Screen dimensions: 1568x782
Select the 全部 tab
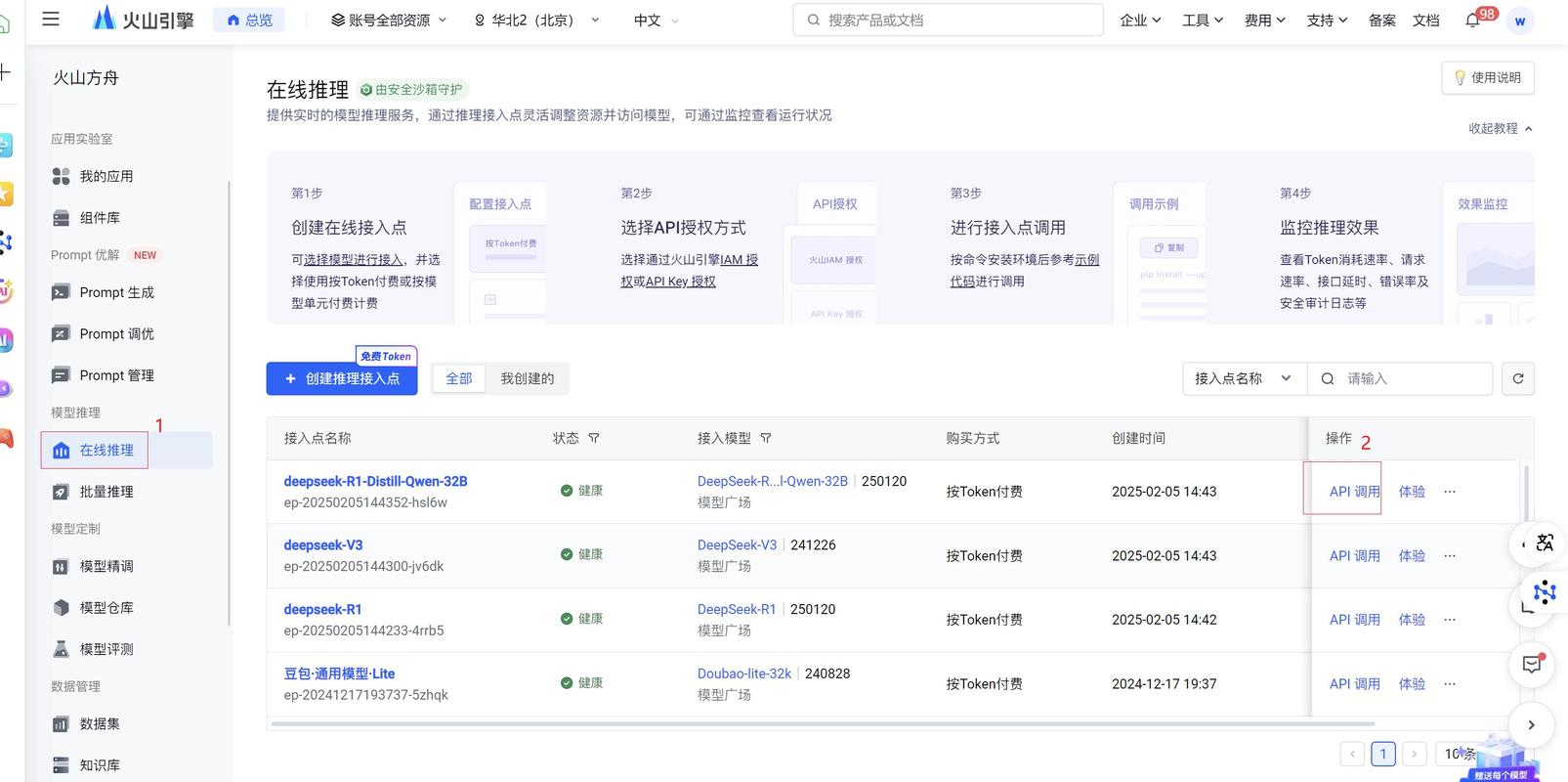click(459, 378)
